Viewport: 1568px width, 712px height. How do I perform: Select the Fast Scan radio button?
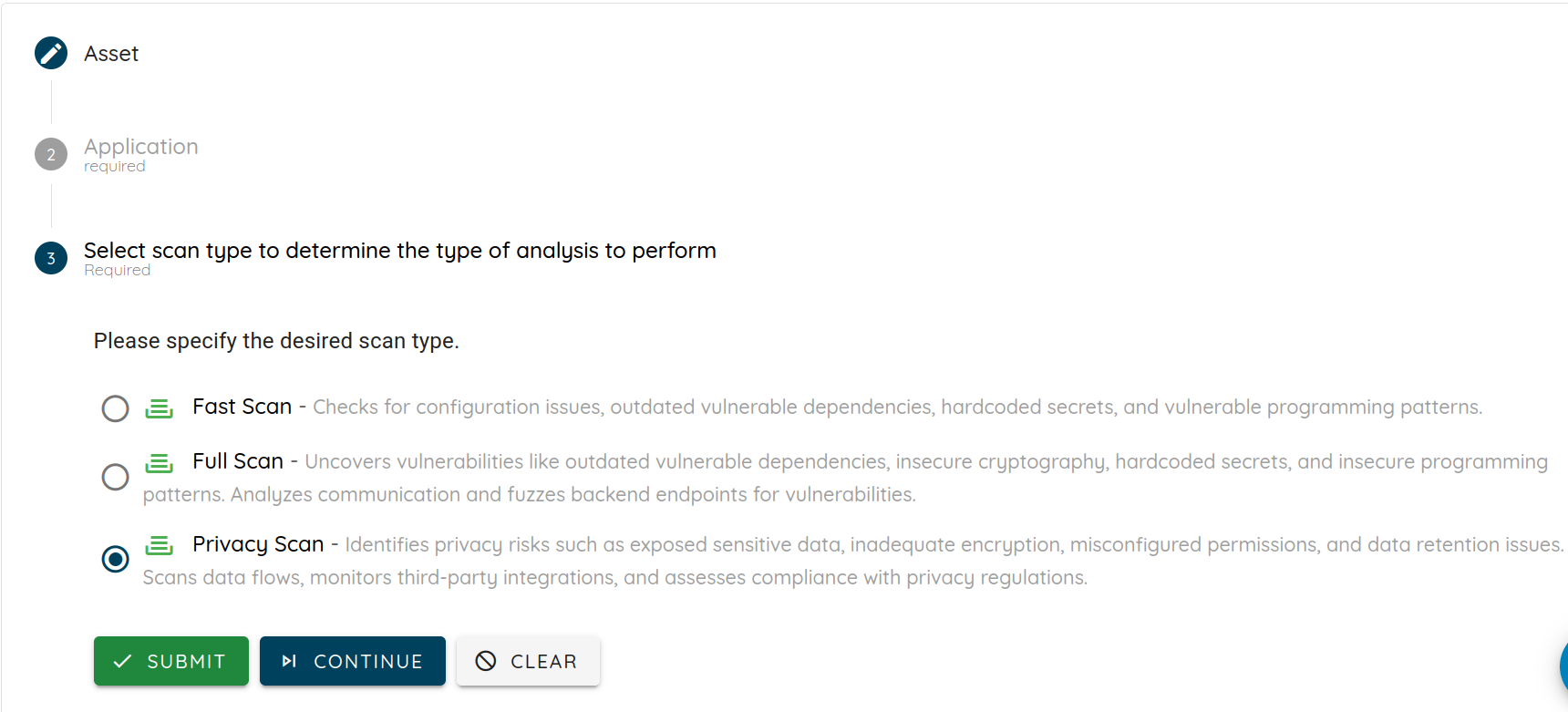(x=115, y=408)
